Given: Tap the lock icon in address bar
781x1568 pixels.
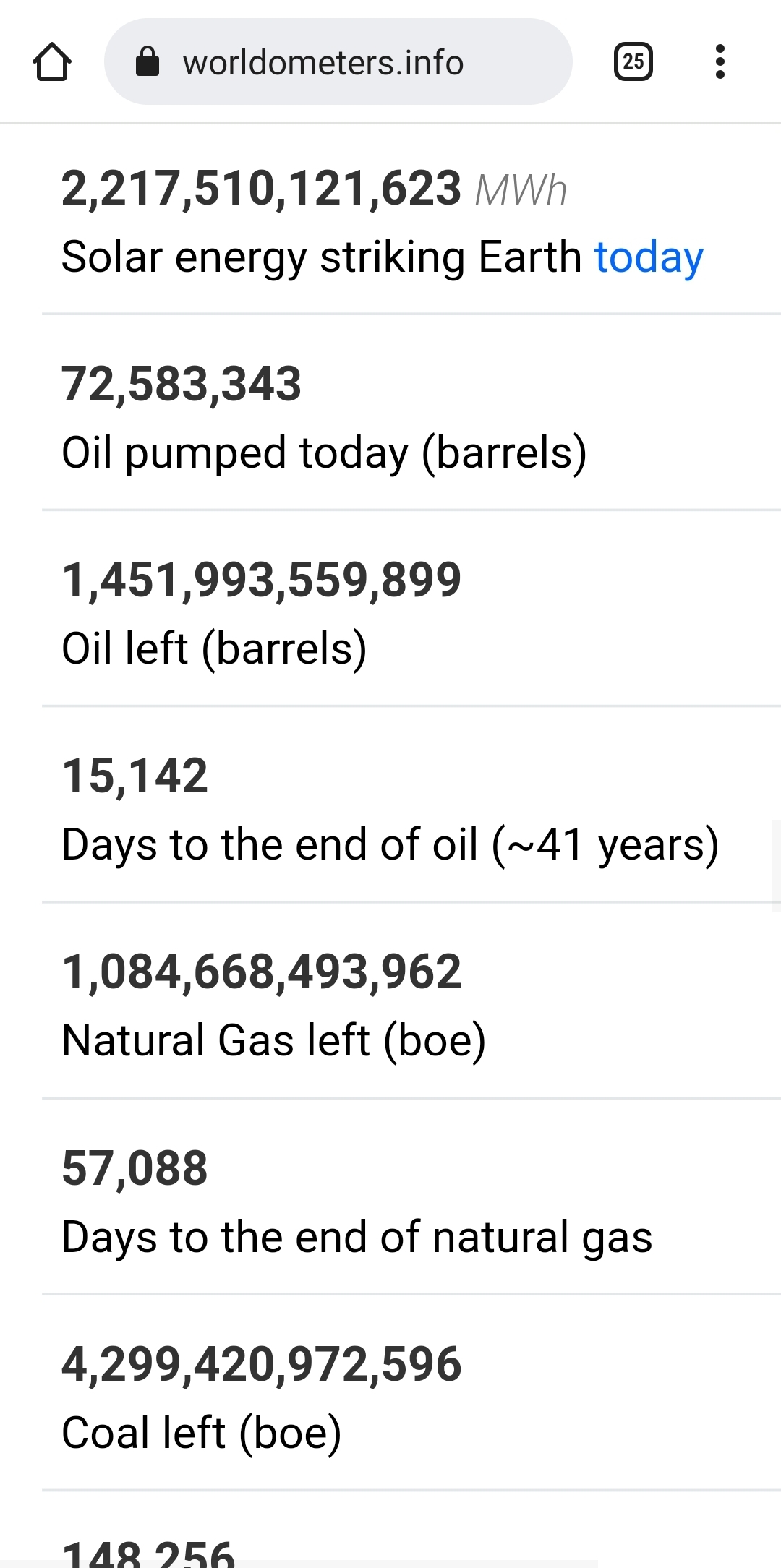Looking at the screenshot, I should coord(148,62).
